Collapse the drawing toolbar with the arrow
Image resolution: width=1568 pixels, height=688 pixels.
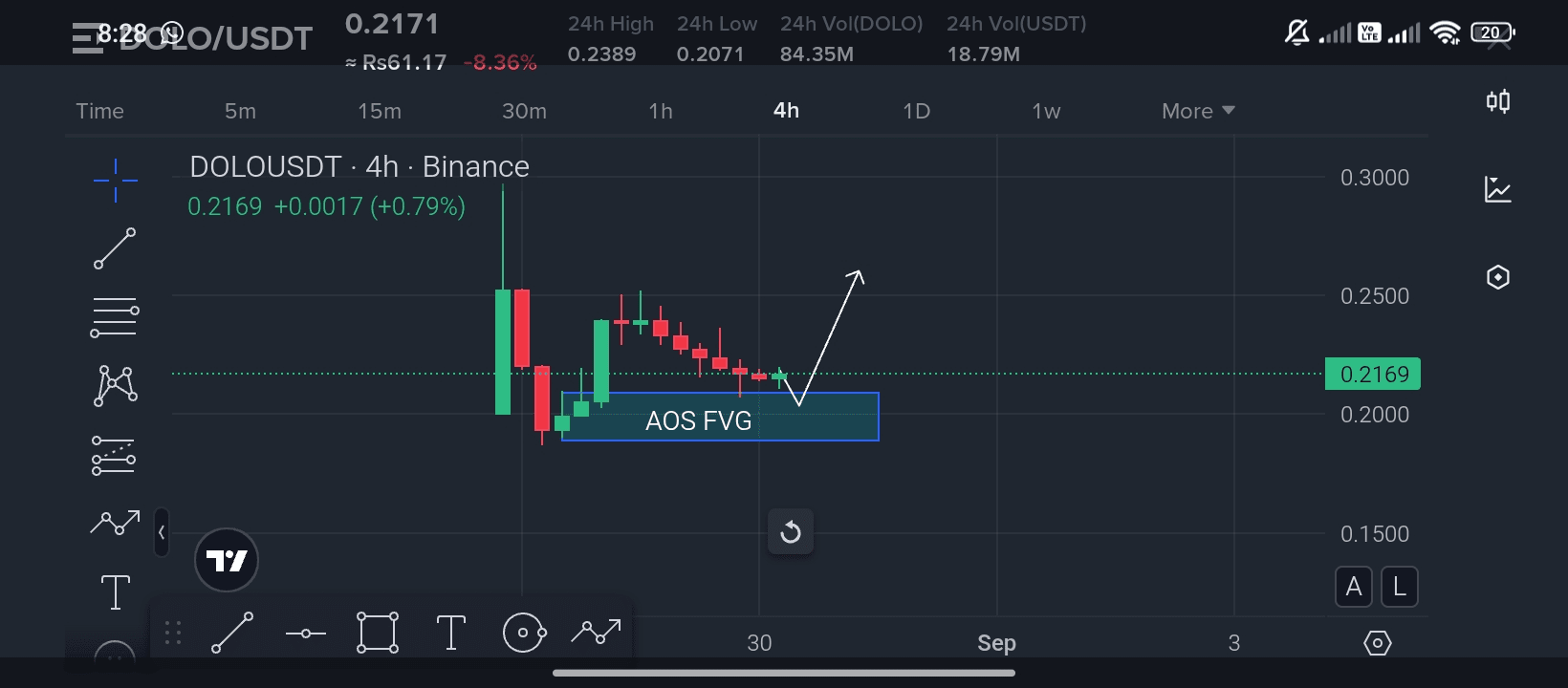(x=162, y=532)
